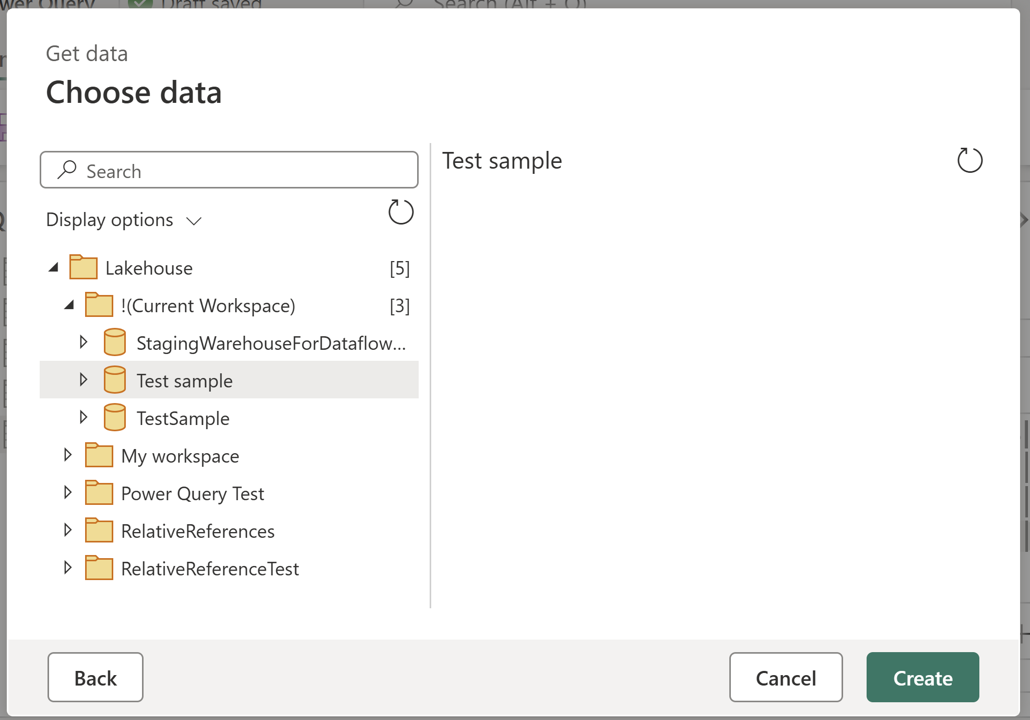This screenshot has width=1030, height=720.
Task: Refresh the Test sample preview
Action: pyautogui.click(x=969, y=160)
